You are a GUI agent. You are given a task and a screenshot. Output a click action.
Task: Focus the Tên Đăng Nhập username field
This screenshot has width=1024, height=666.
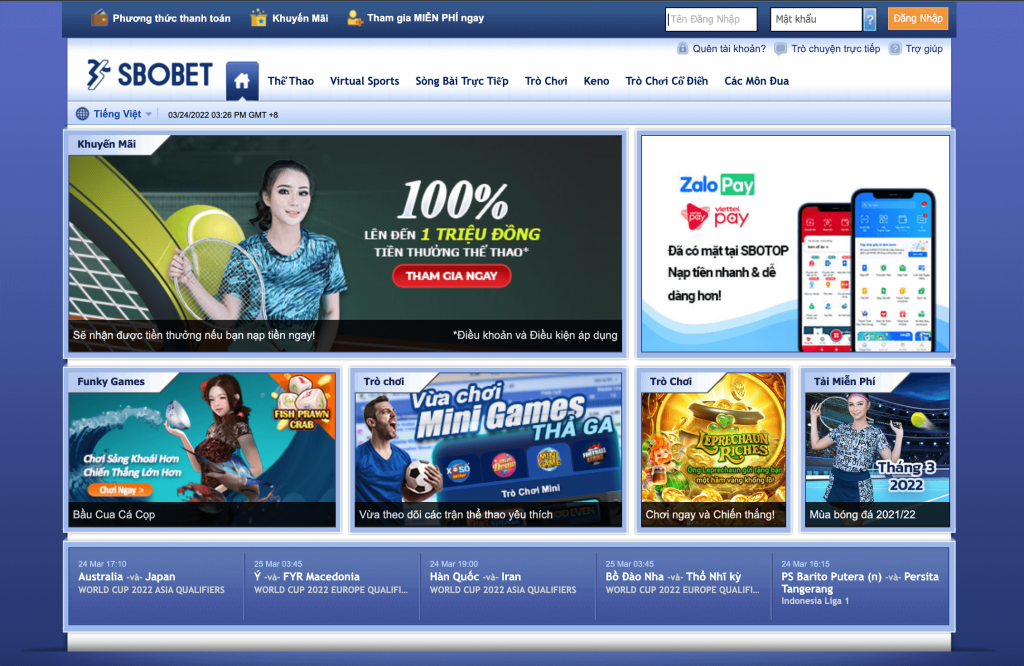(711, 20)
